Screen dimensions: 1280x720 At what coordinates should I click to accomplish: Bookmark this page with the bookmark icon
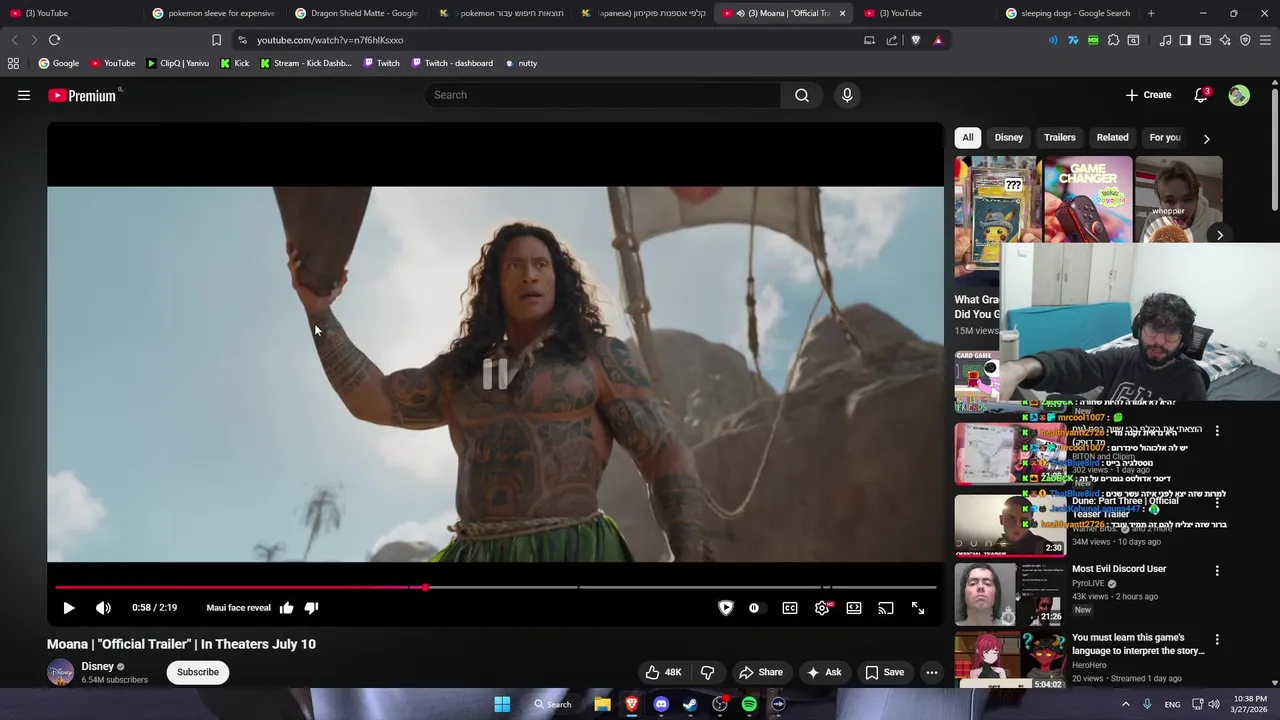click(216, 40)
